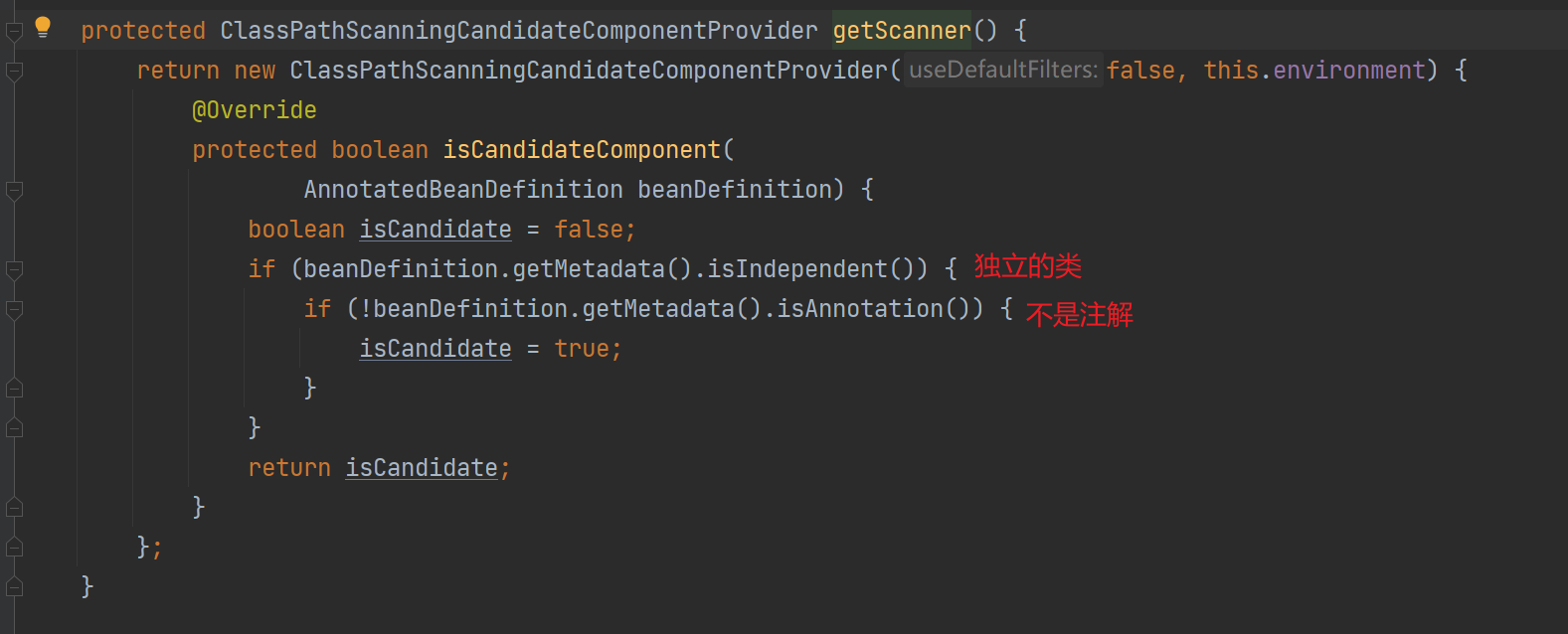The height and width of the screenshot is (634, 1568).
Task: Click fold-end marker of inner if block
Action: [x=14, y=389]
